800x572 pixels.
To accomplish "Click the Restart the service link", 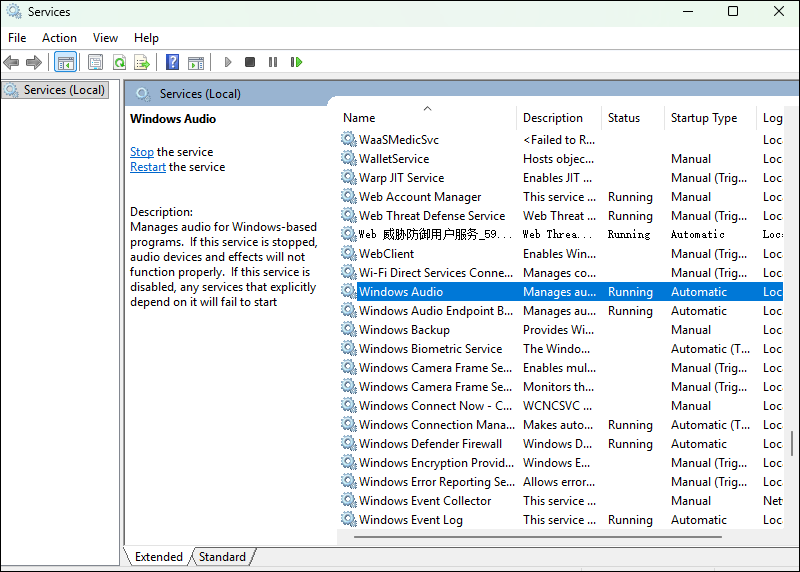I will click(x=148, y=167).
